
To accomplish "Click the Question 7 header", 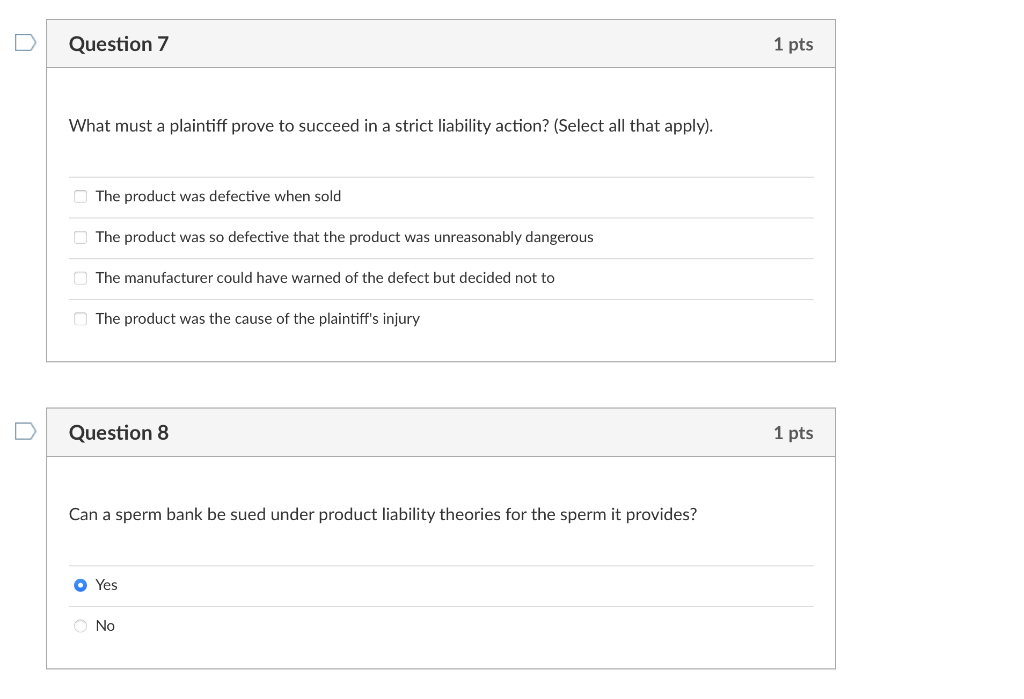I will (x=119, y=44).
